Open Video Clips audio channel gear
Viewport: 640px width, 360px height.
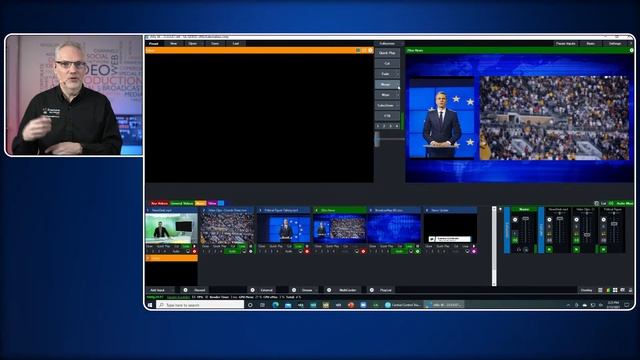coord(576,220)
